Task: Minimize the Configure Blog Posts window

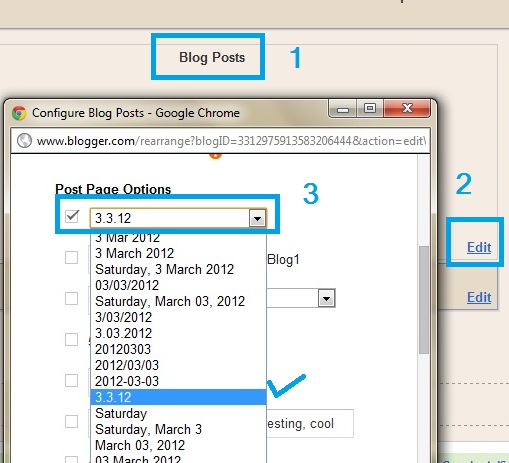Action: pos(343,109)
